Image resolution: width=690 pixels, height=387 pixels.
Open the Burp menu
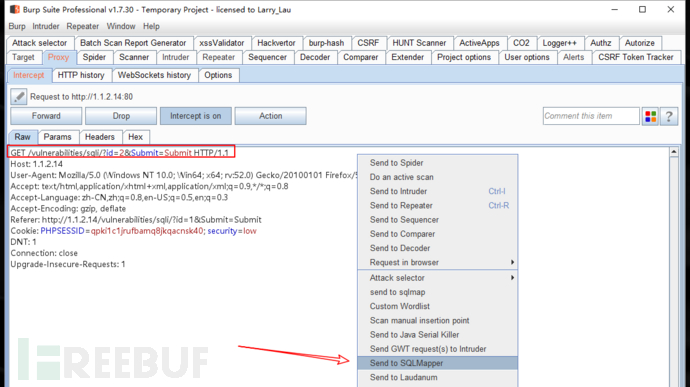(x=17, y=26)
